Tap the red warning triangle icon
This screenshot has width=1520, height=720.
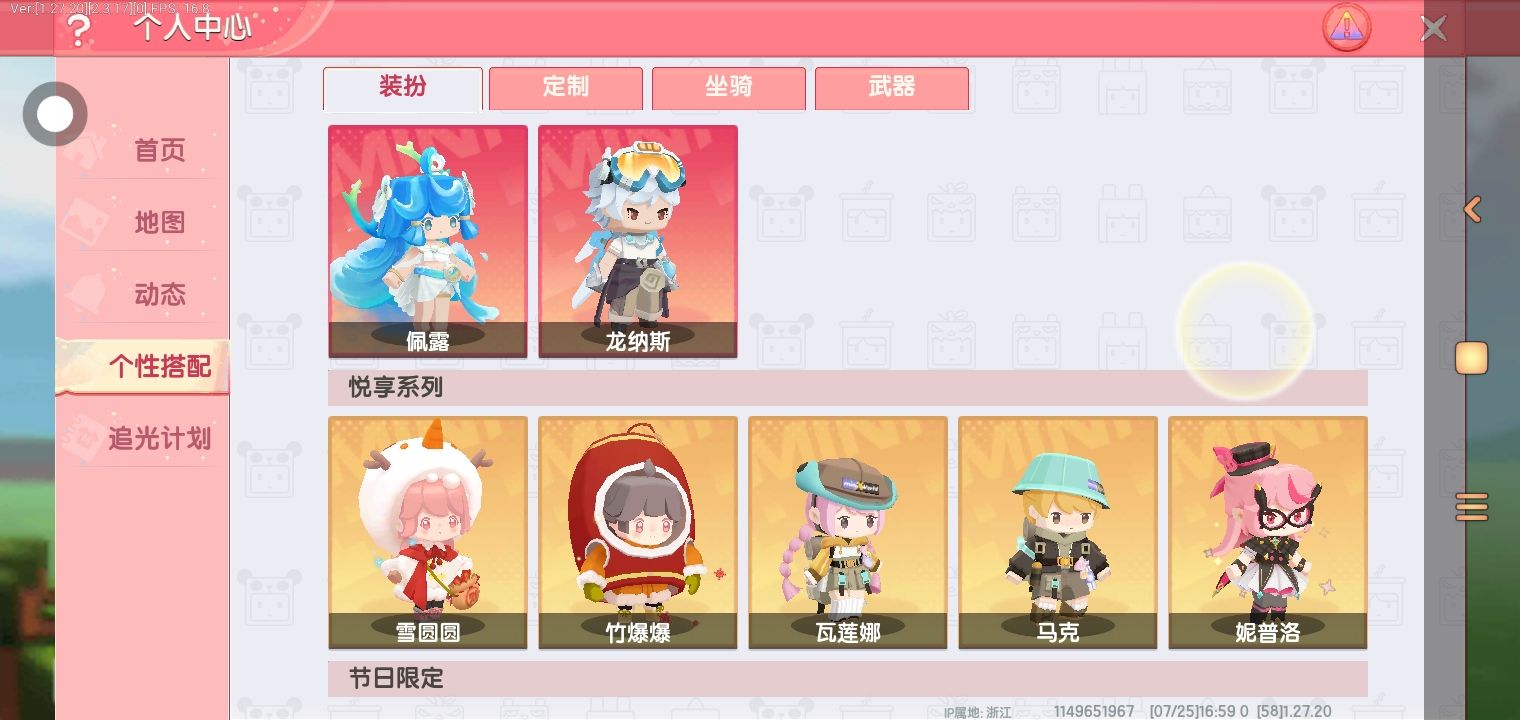pos(1346,27)
